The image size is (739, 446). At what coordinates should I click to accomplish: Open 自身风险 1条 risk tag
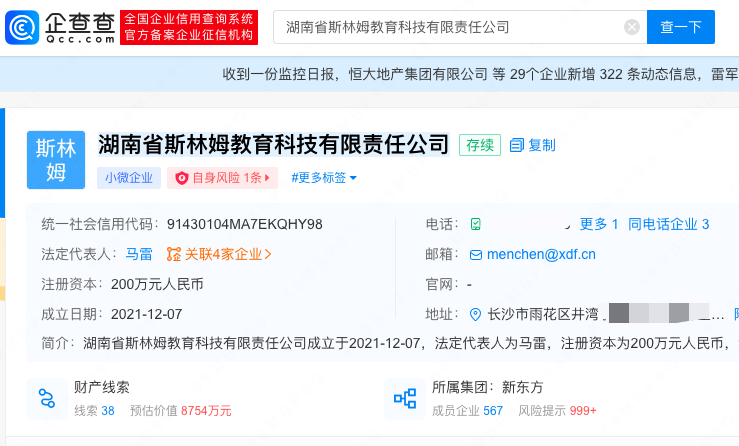pos(222,178)
